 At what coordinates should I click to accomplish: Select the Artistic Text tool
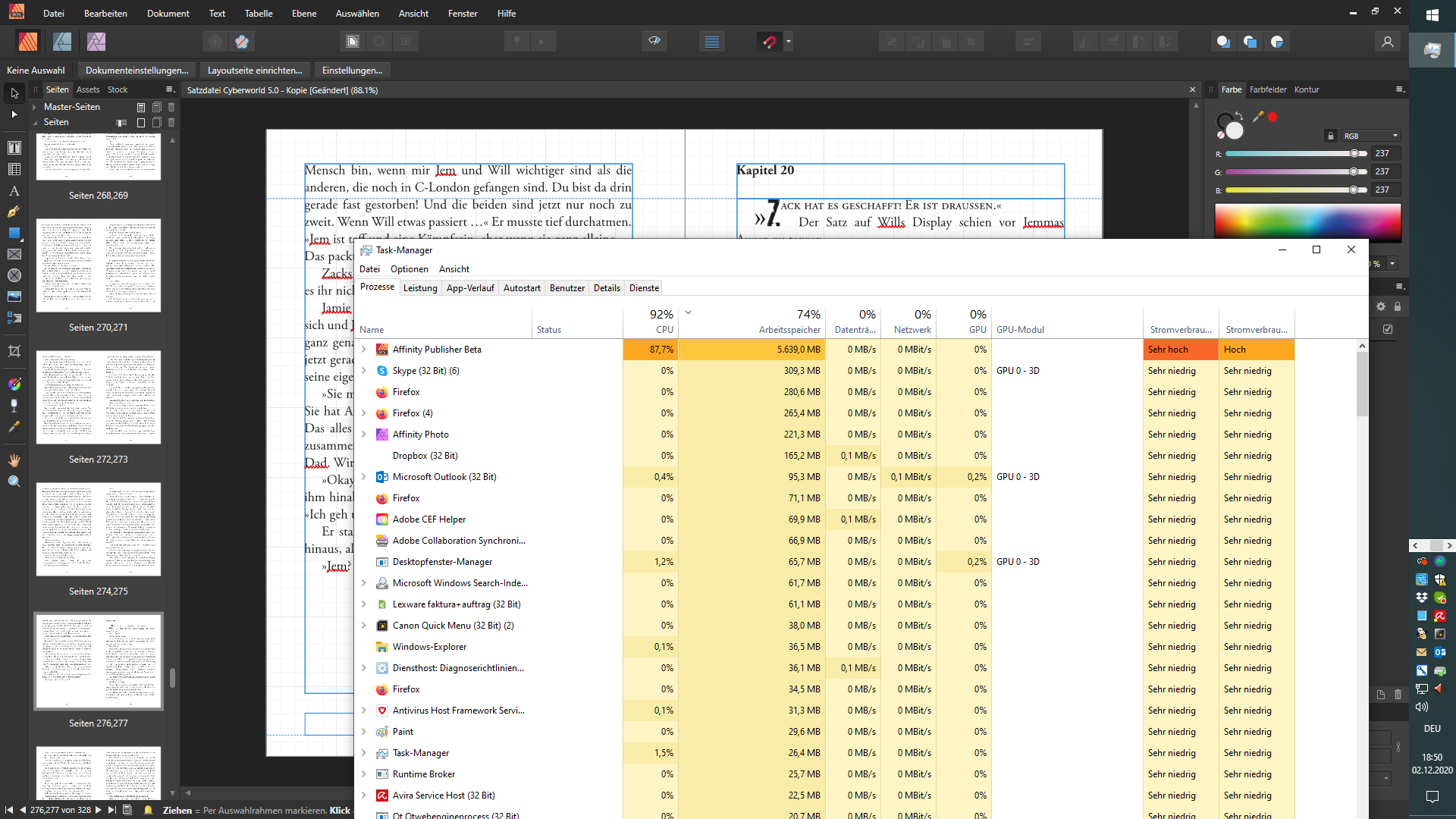pyautogui.click(x=14, y=190)
